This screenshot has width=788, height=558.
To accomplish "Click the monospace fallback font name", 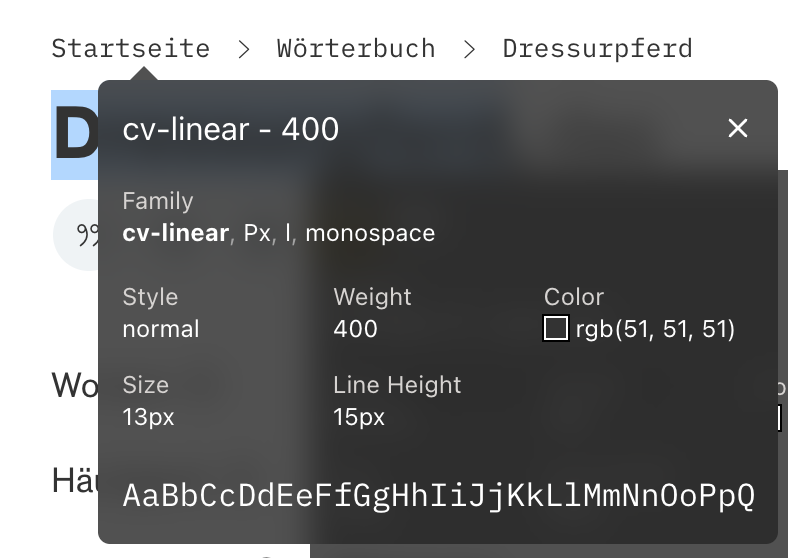I will (x=370, y=233).
